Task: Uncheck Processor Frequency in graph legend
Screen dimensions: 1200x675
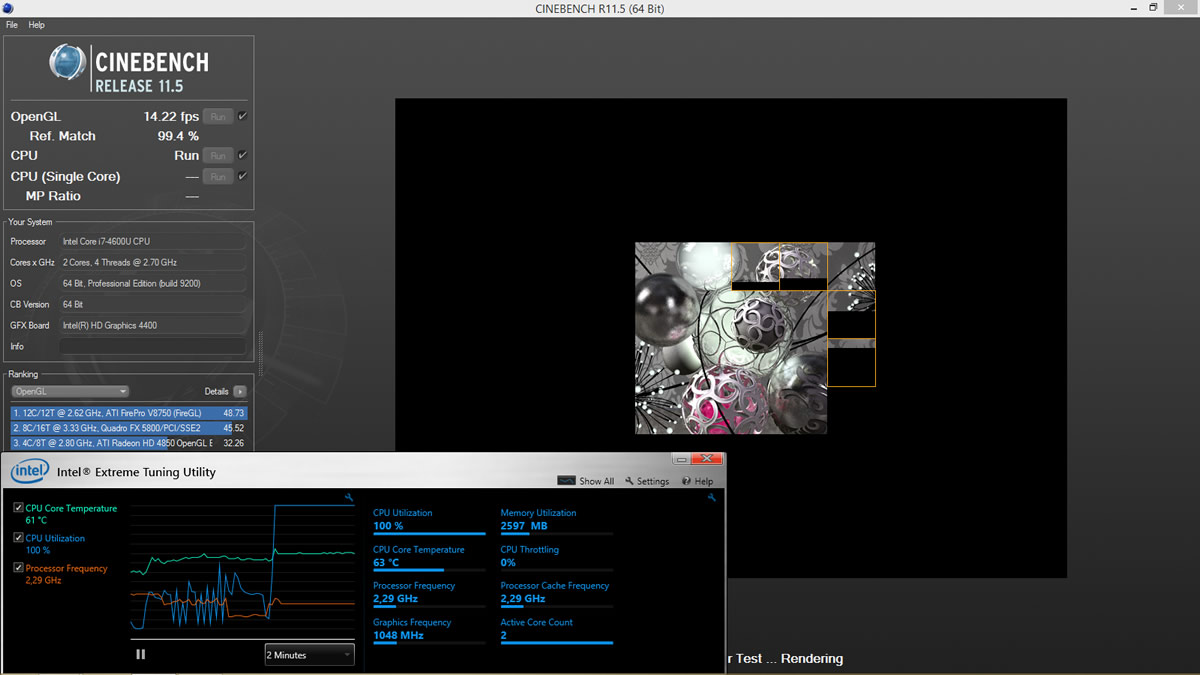Action: (x=19, y=568)
